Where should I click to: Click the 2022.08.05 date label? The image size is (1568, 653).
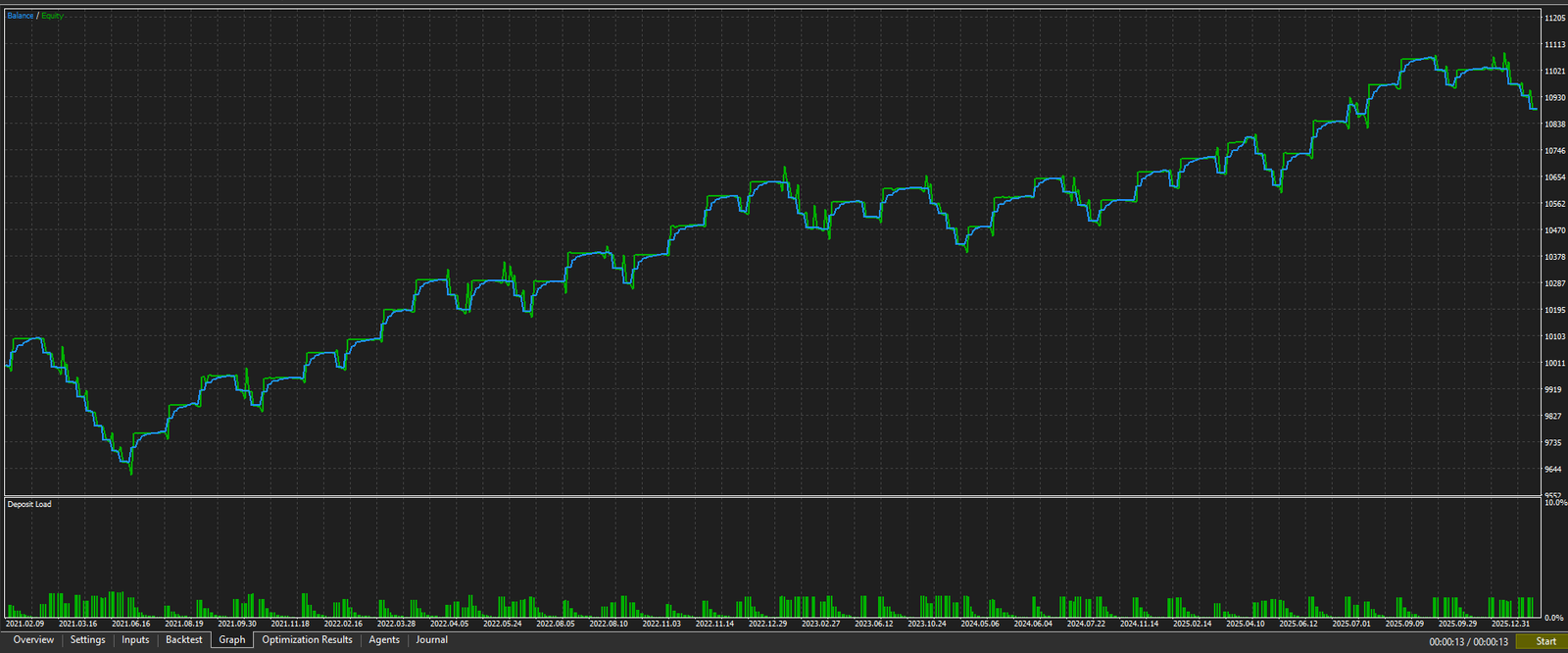[555, 624]
